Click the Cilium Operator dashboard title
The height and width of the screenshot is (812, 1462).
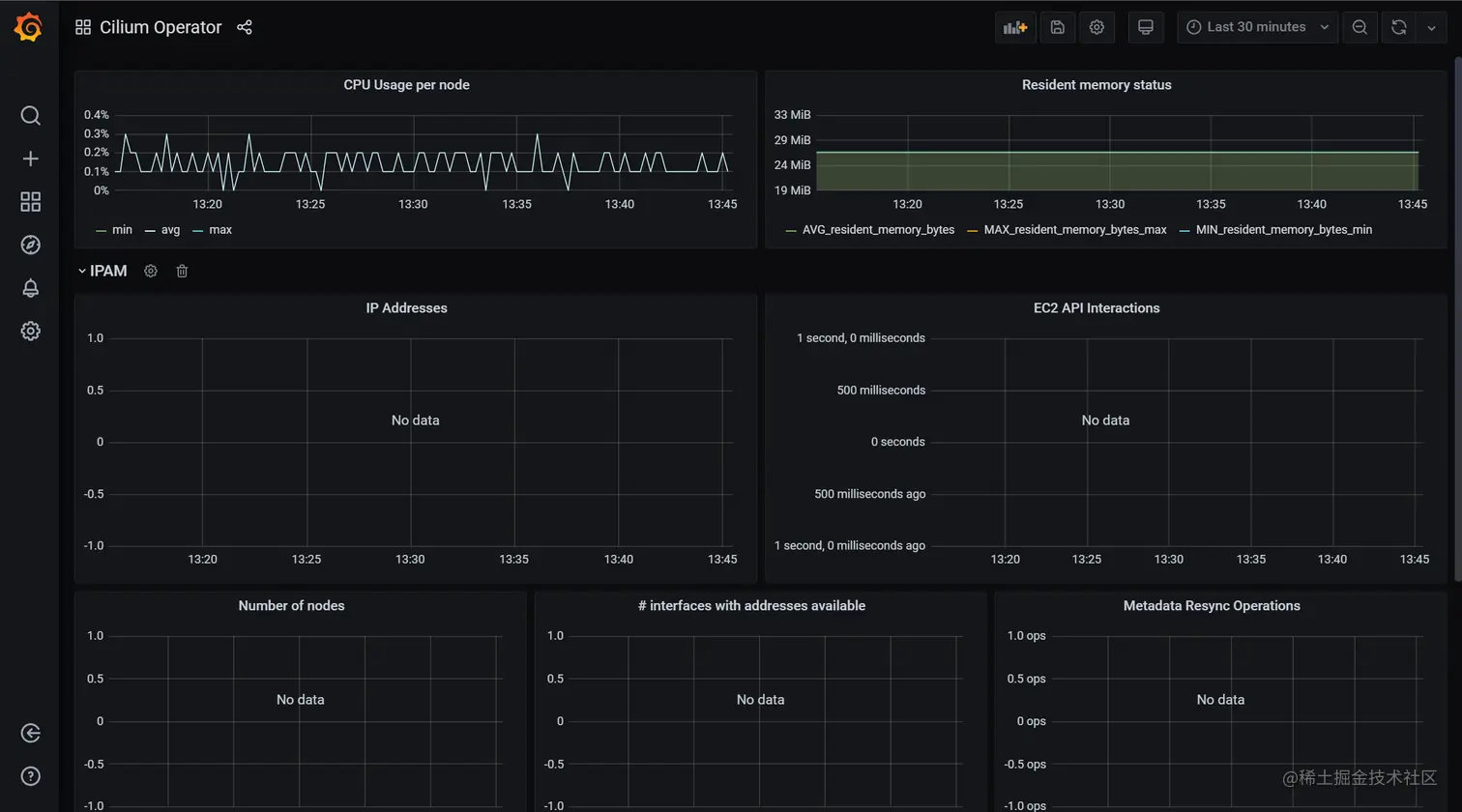[161, 27]
